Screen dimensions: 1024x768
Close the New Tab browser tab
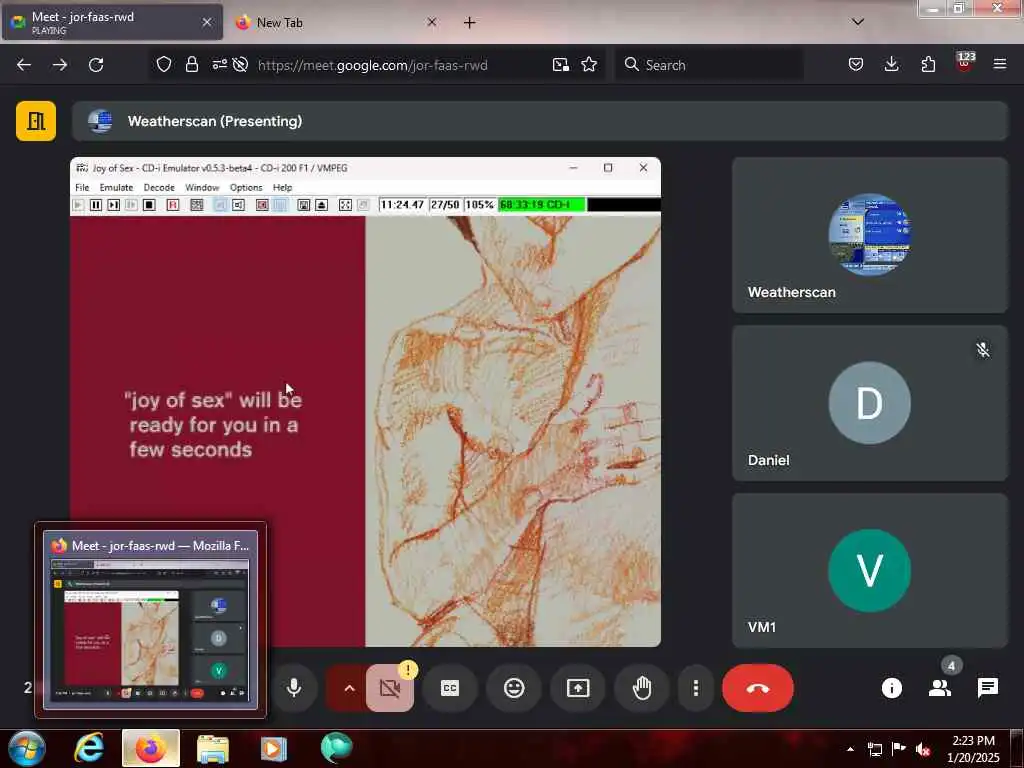[x=432, y=22]
